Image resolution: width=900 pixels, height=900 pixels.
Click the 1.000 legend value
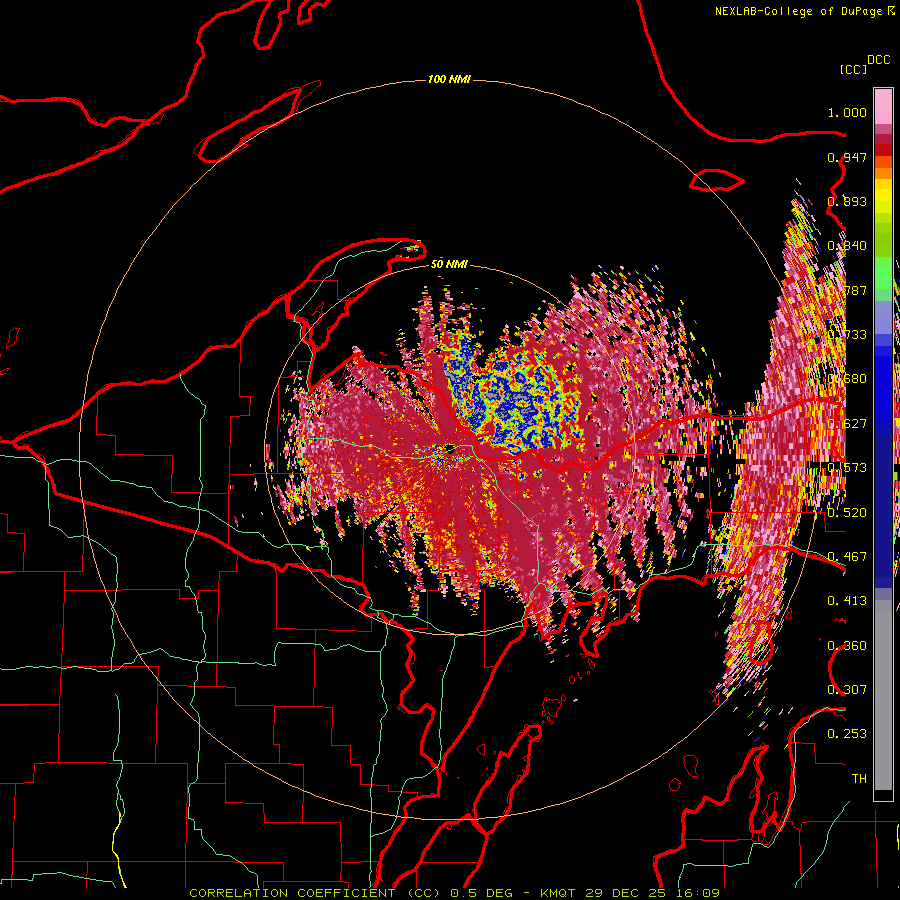[847, 112]
